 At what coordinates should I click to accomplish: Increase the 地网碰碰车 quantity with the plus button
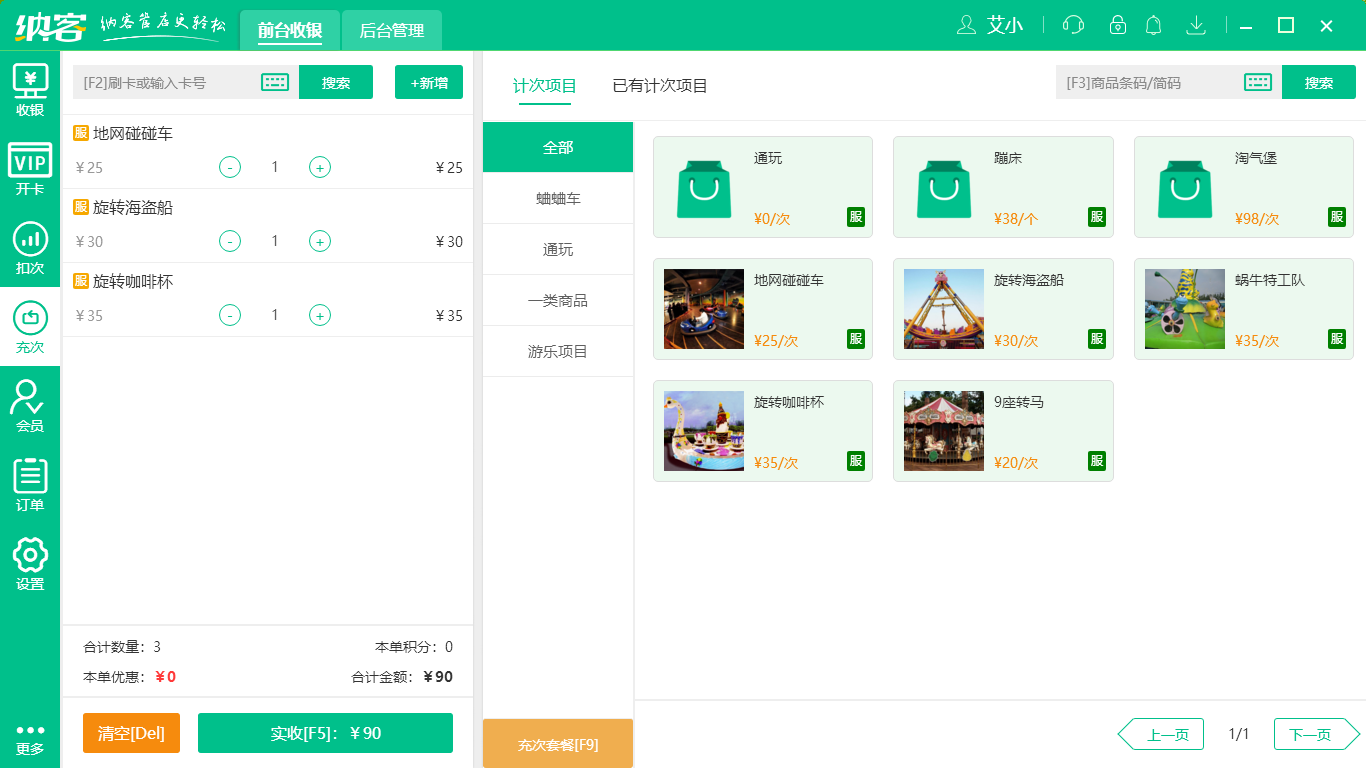coord(320,167)
